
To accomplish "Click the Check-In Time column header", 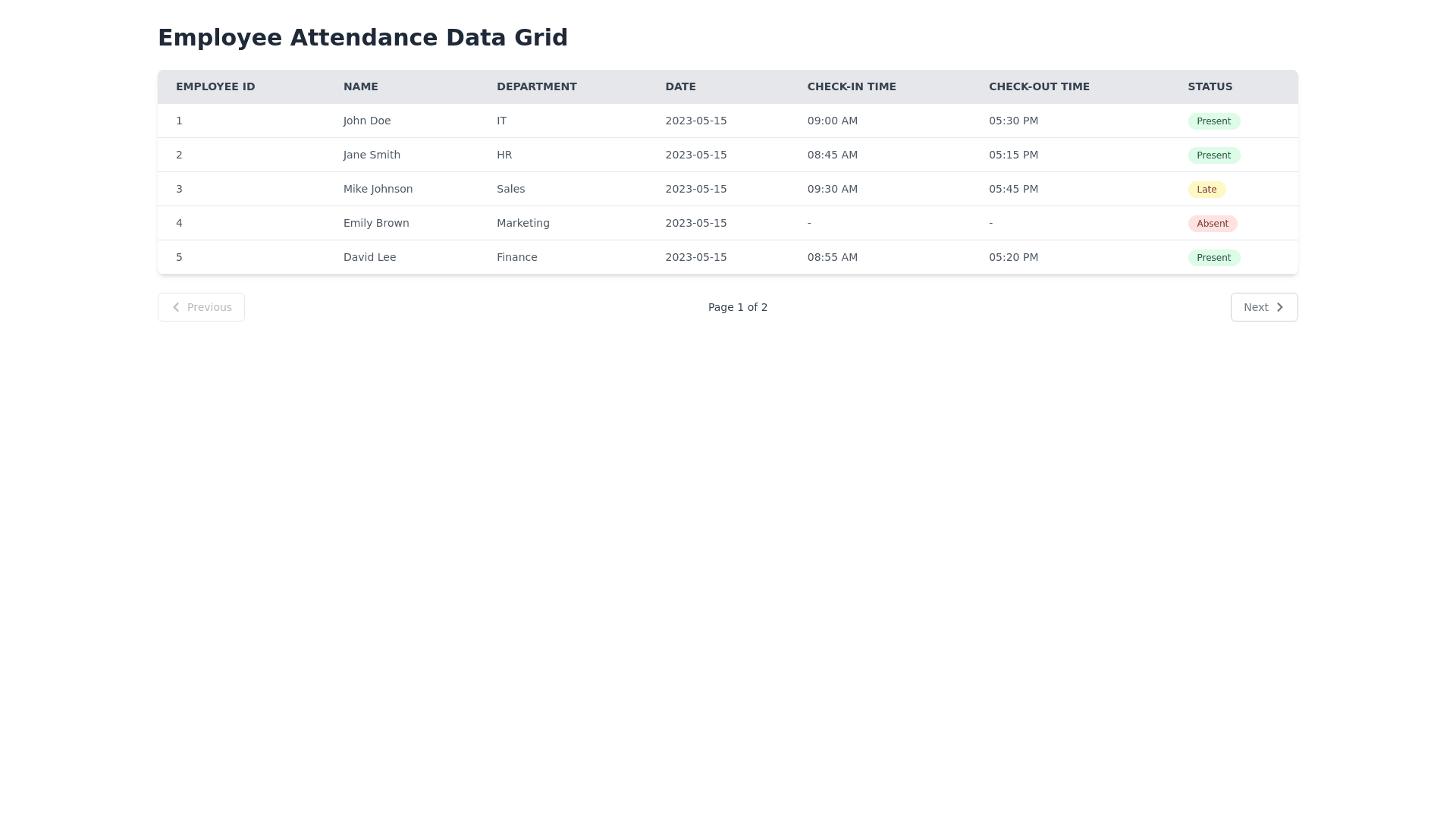I will [x=851, y=86].
